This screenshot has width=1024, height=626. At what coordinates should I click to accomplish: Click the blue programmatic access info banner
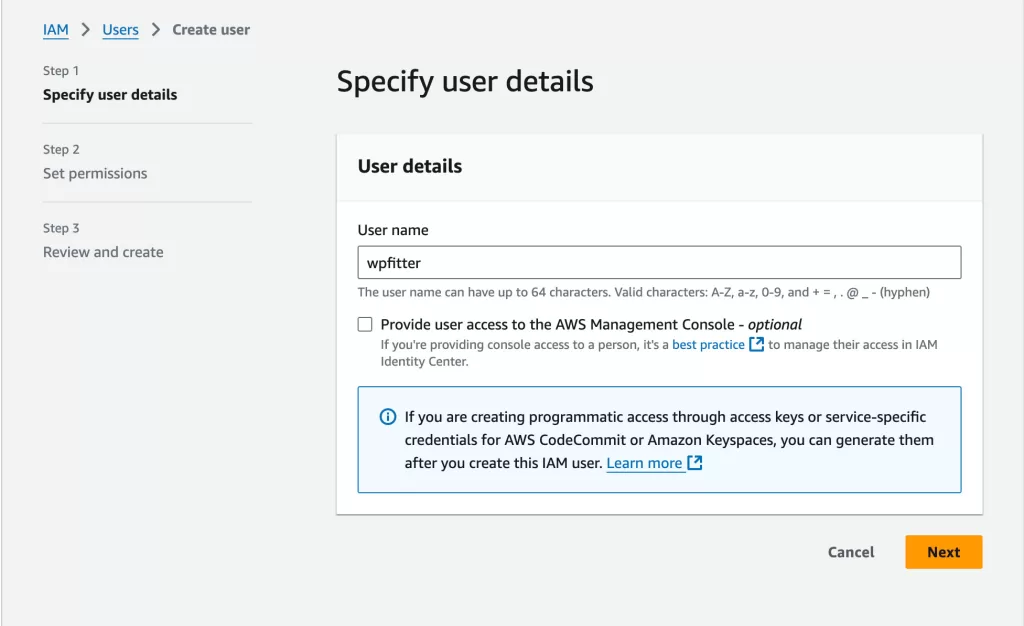659,440
